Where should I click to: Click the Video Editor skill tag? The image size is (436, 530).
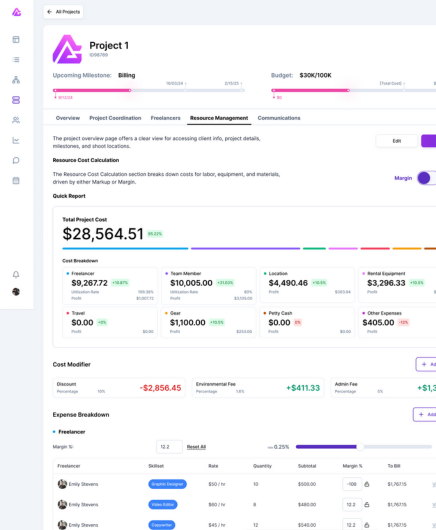(x=163, y=505)
